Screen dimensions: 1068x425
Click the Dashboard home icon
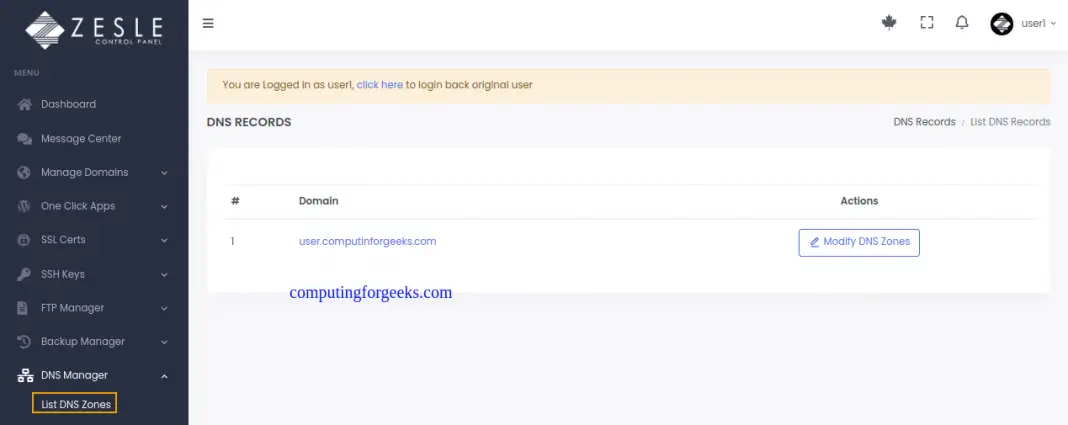click(x=25, y=105)
